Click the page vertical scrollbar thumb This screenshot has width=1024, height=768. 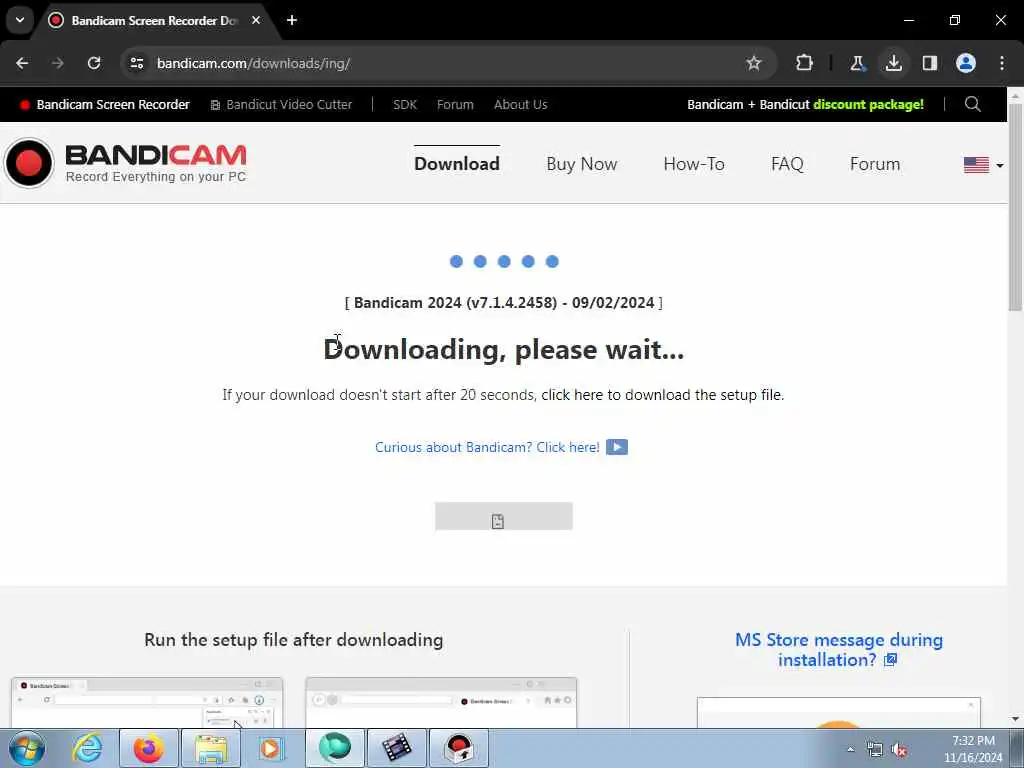[1016, 208]
